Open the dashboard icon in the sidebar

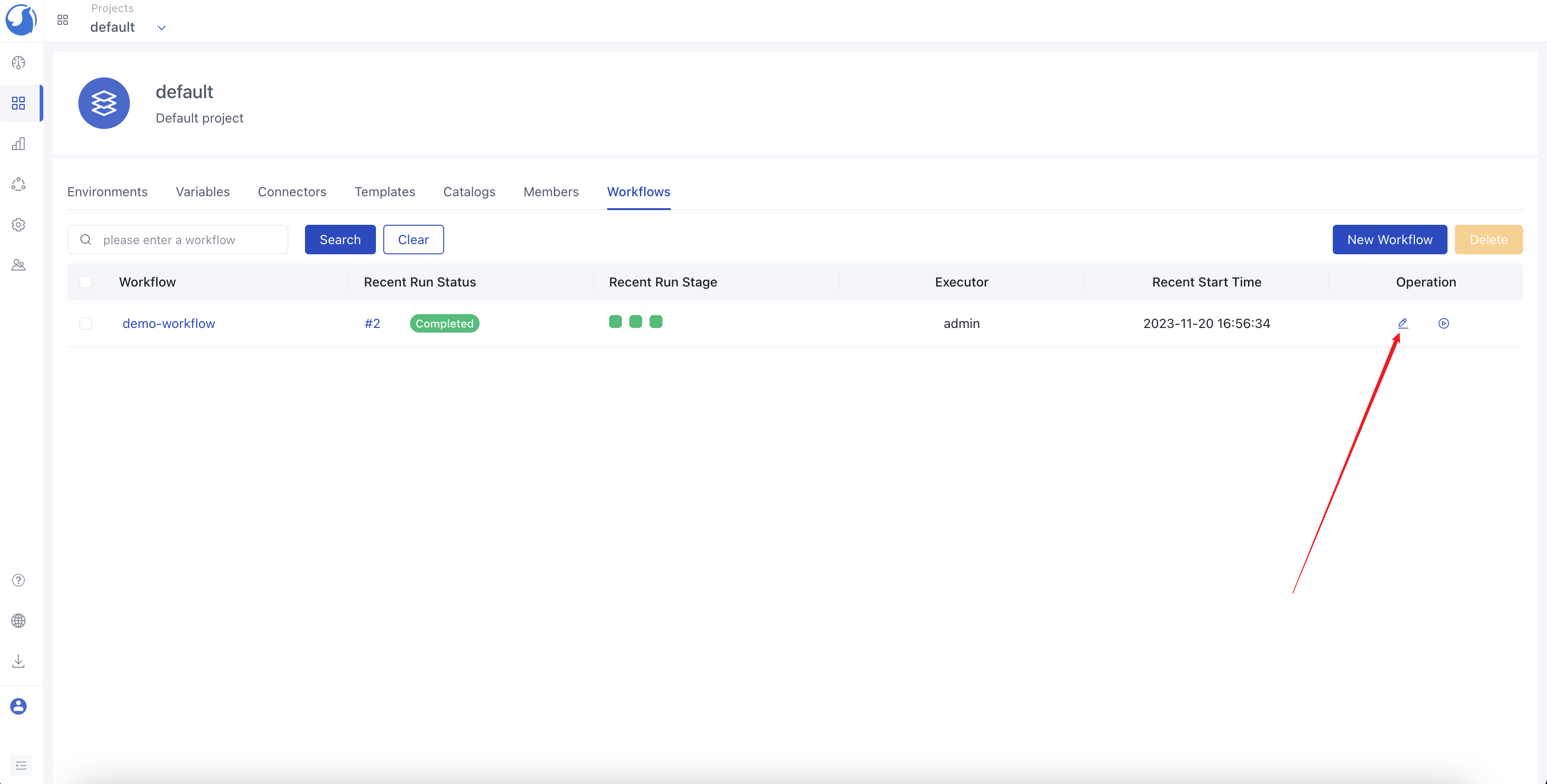point(18,63)
